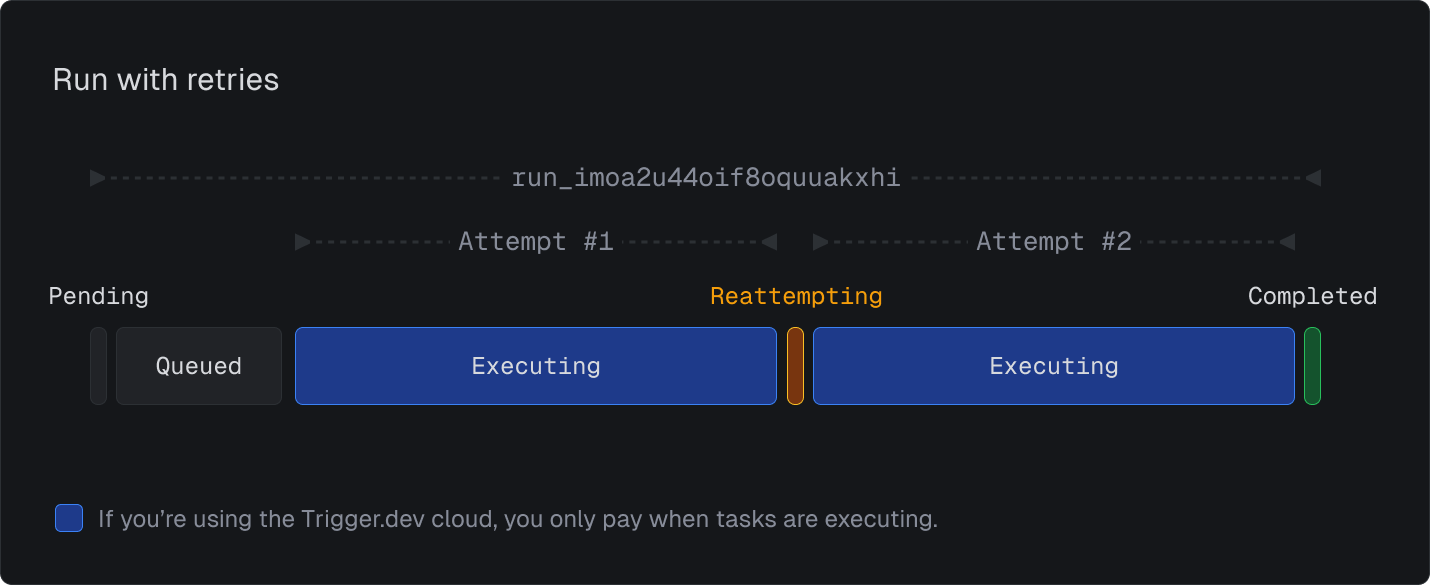Click the orange Reattempting segment
The image size is (1430, 585).
pos(795,366)
